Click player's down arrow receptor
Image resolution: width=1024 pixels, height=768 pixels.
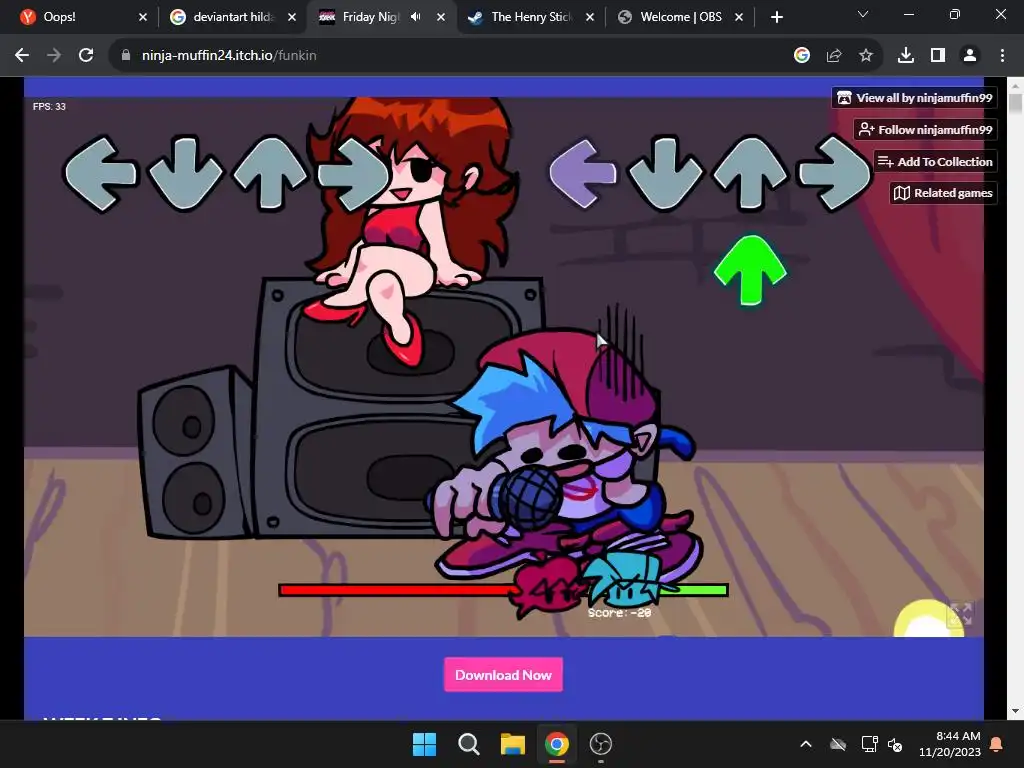665,172
